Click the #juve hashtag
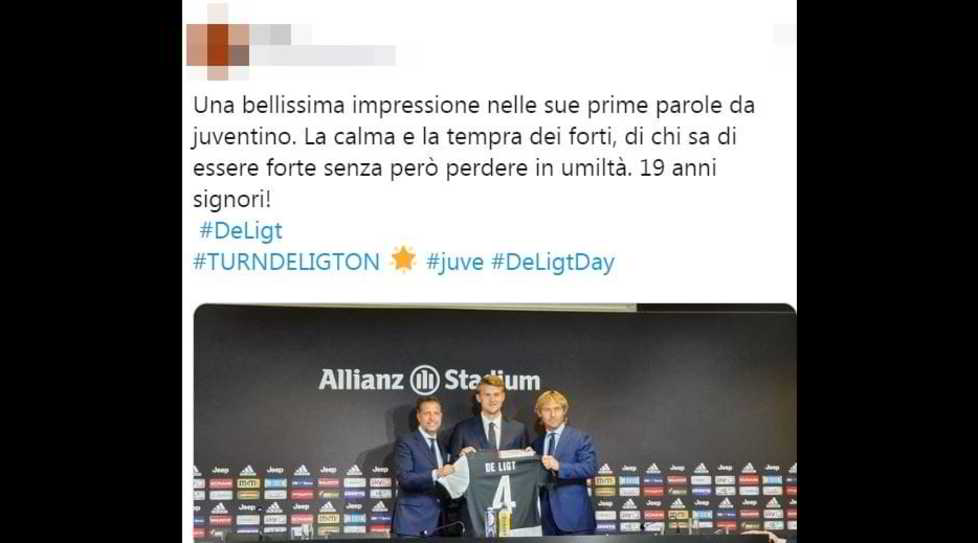 (x=455, y=262)
